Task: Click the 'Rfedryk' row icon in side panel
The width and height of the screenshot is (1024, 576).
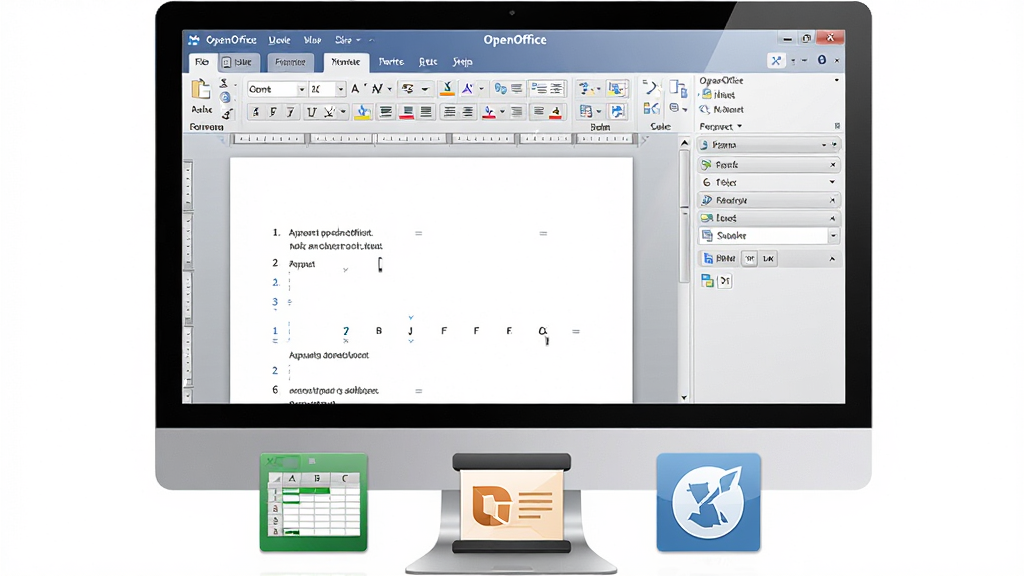Action: pos(707,200)
